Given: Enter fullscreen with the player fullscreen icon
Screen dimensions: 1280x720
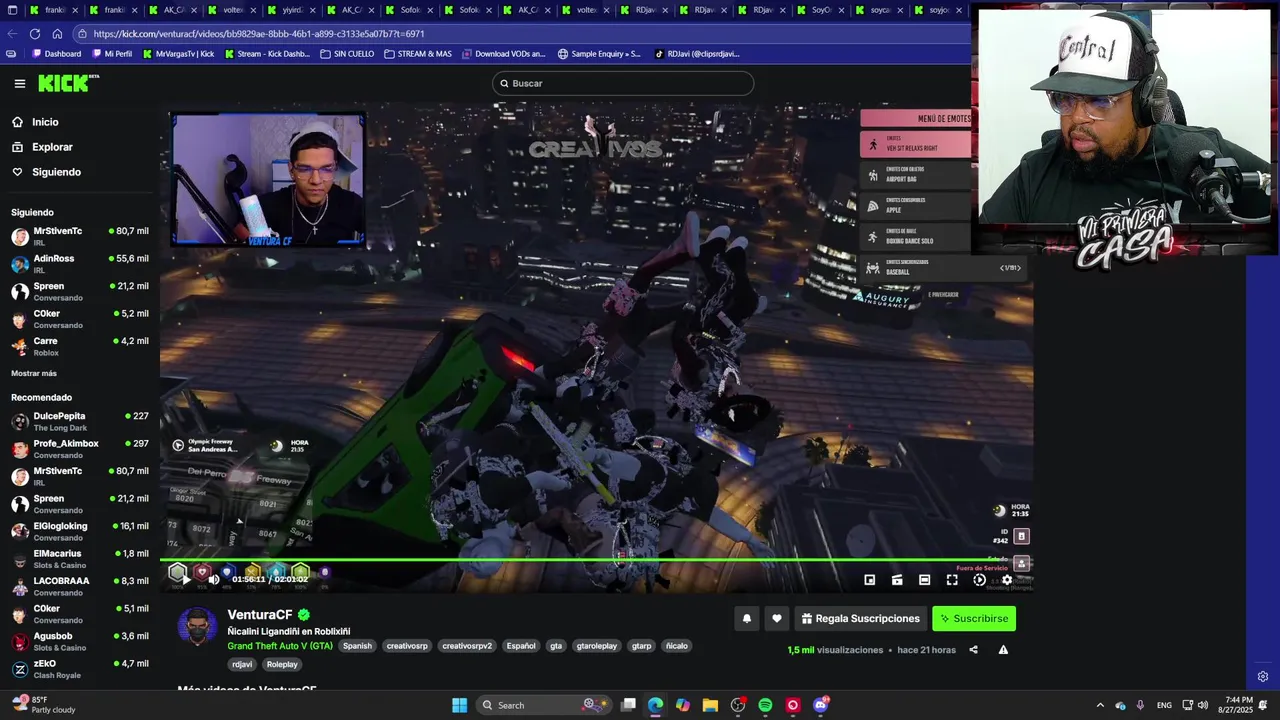Looking at the screenshot, I should tap(952, 580).
